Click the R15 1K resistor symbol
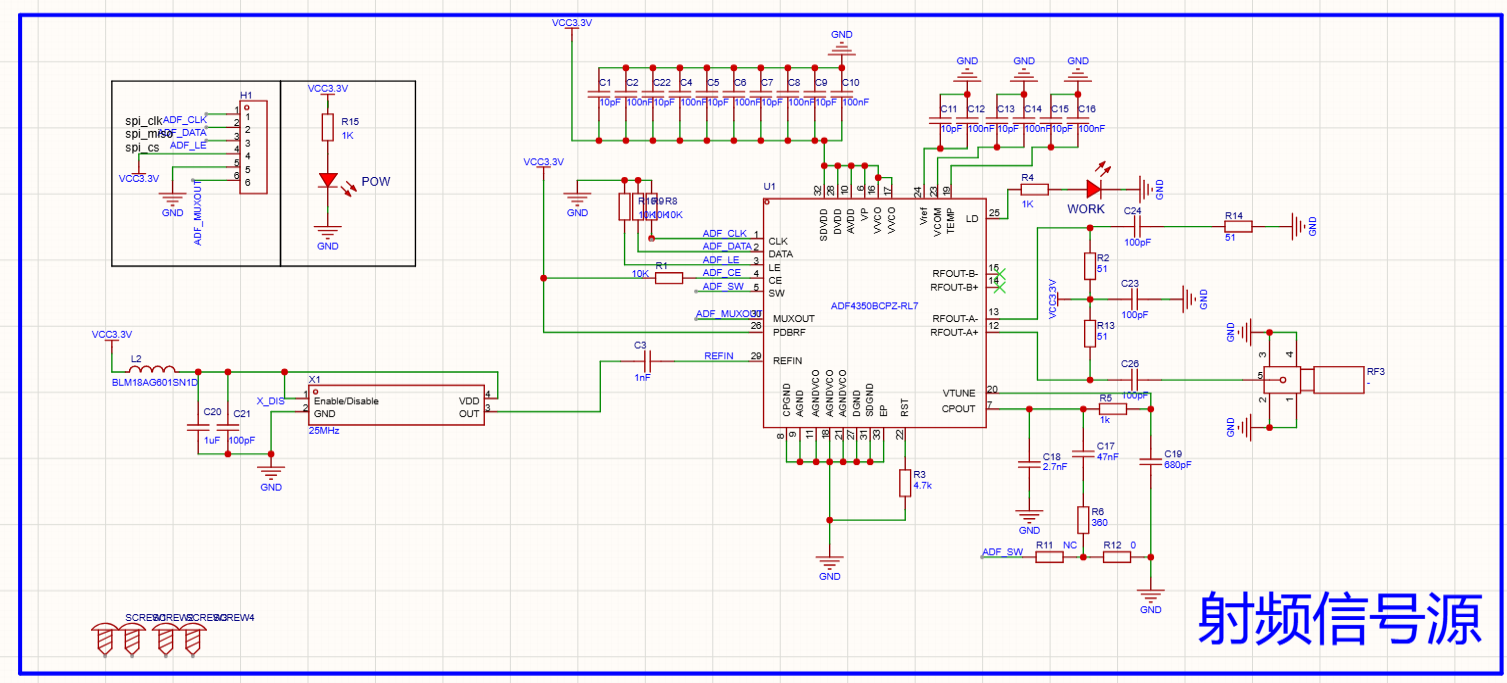 (327, 127)
